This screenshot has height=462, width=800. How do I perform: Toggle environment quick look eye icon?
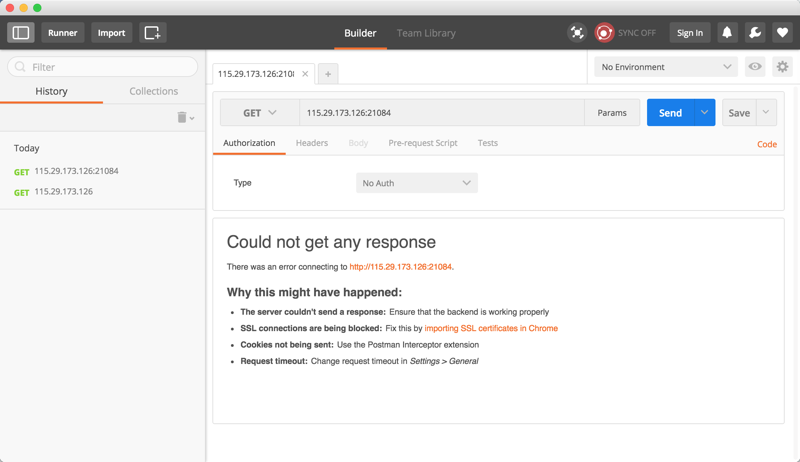tap(755, 67)
